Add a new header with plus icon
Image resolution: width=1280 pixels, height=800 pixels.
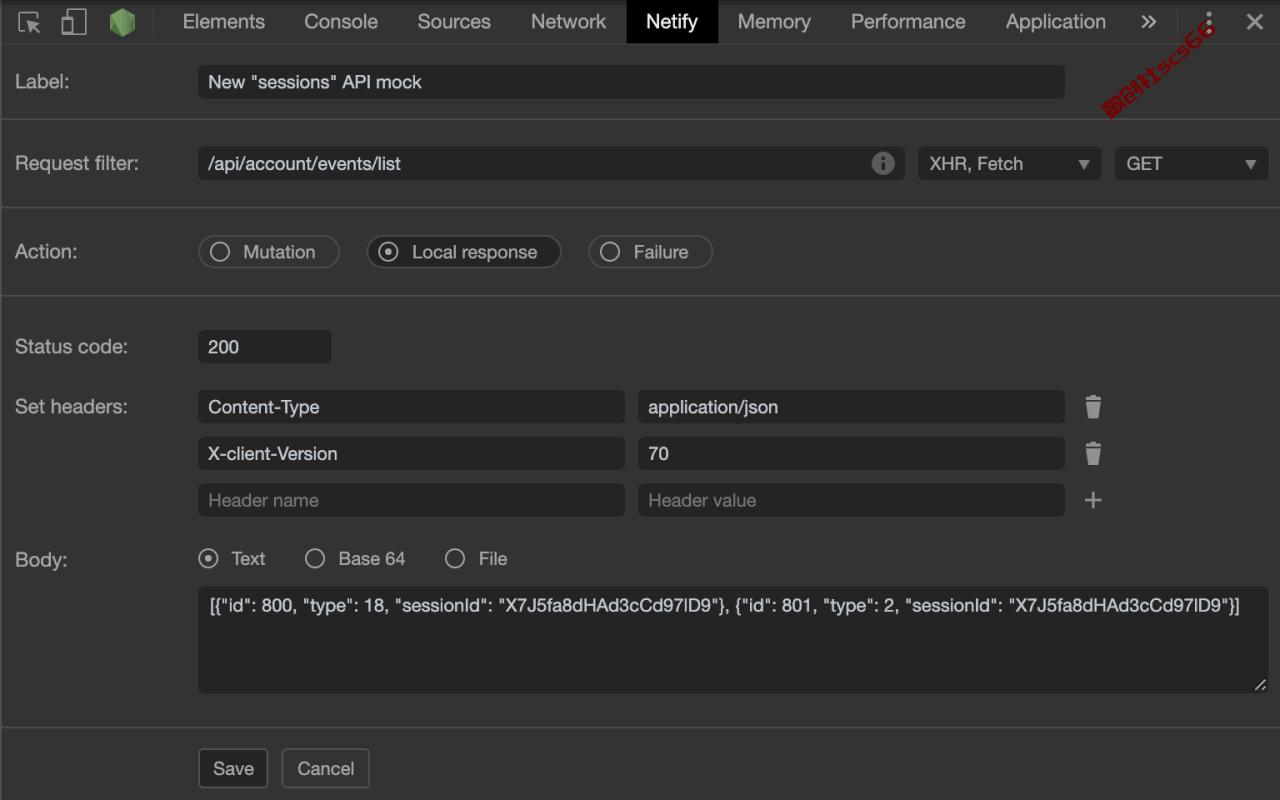point(1093,500)
